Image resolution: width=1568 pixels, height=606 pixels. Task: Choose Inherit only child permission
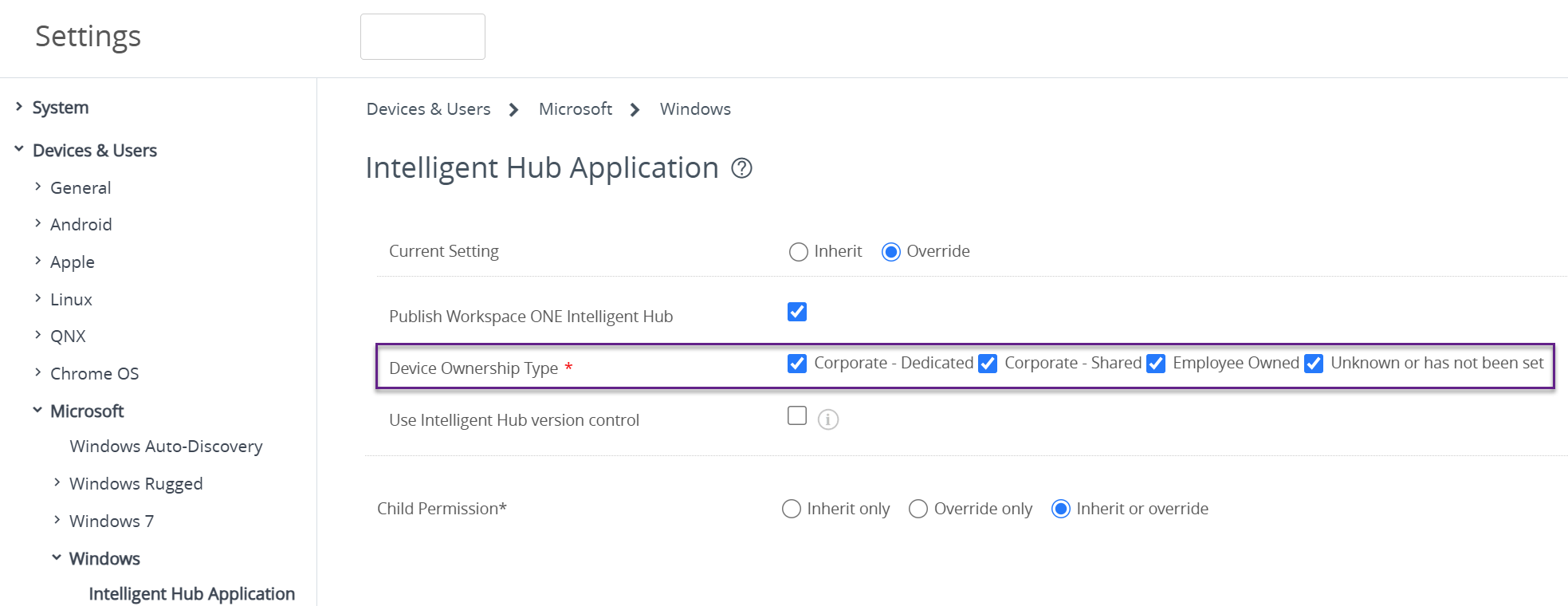(792, 509)
